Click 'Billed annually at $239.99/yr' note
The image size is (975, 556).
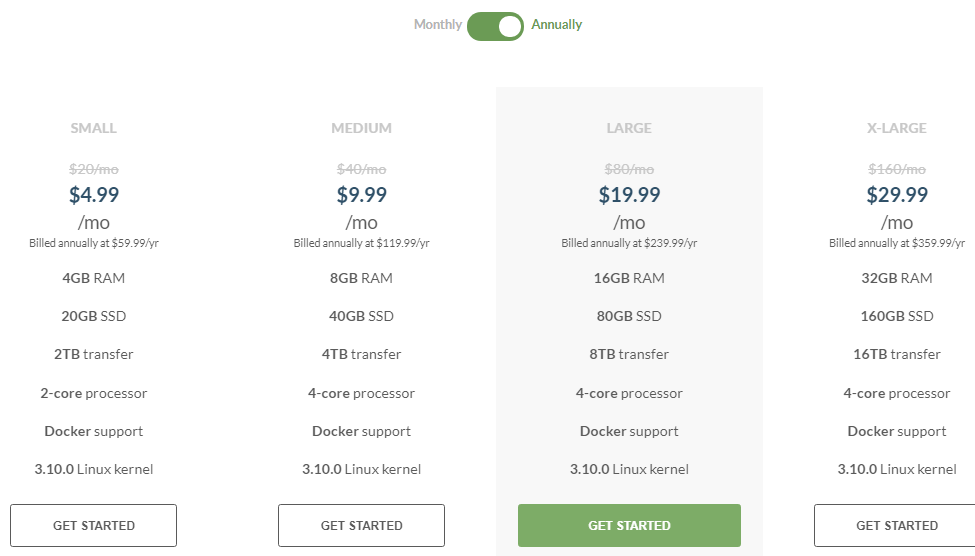[x=629, y=243]
